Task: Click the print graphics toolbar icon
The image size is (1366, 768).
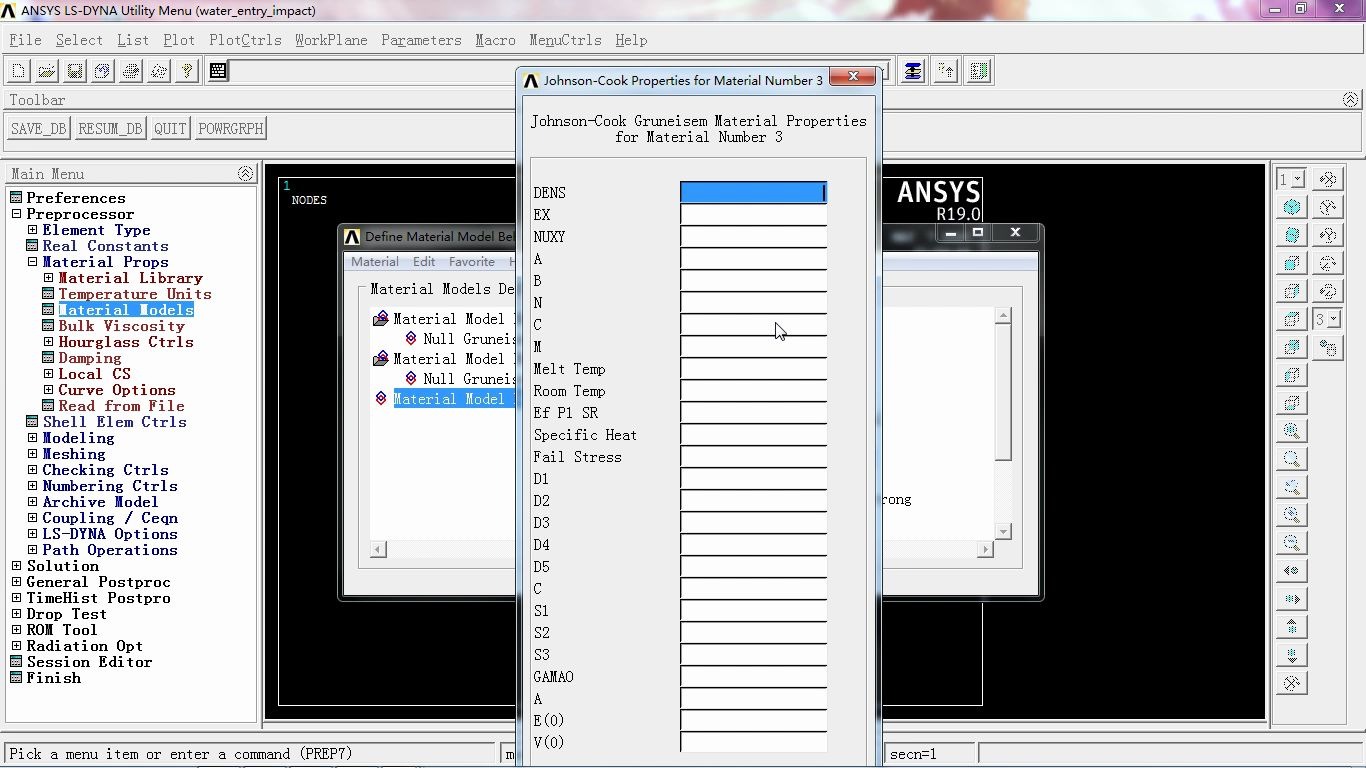Action: (x=131, y=71)
